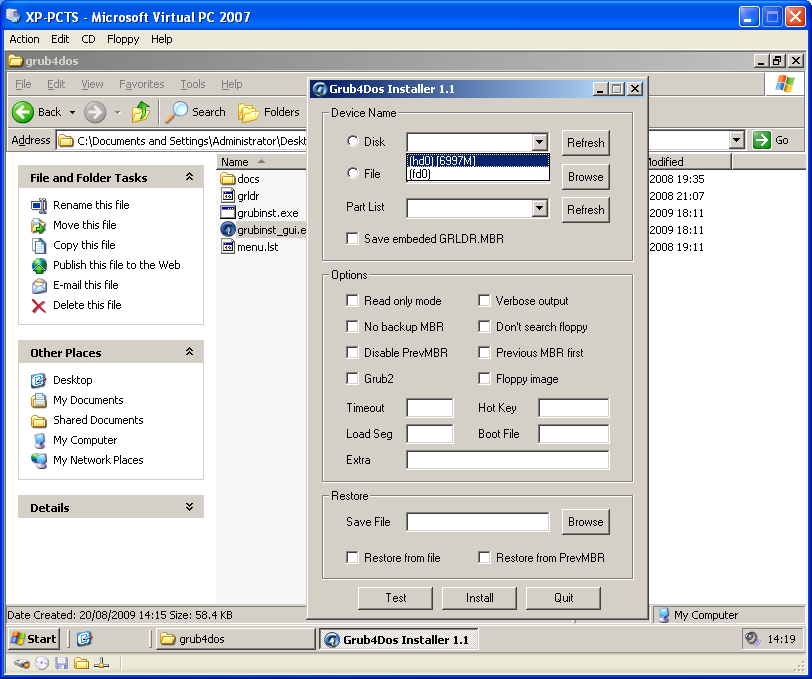Go up one folder level
This screenshot has height=679, width=812.
[x=141, y=112]
